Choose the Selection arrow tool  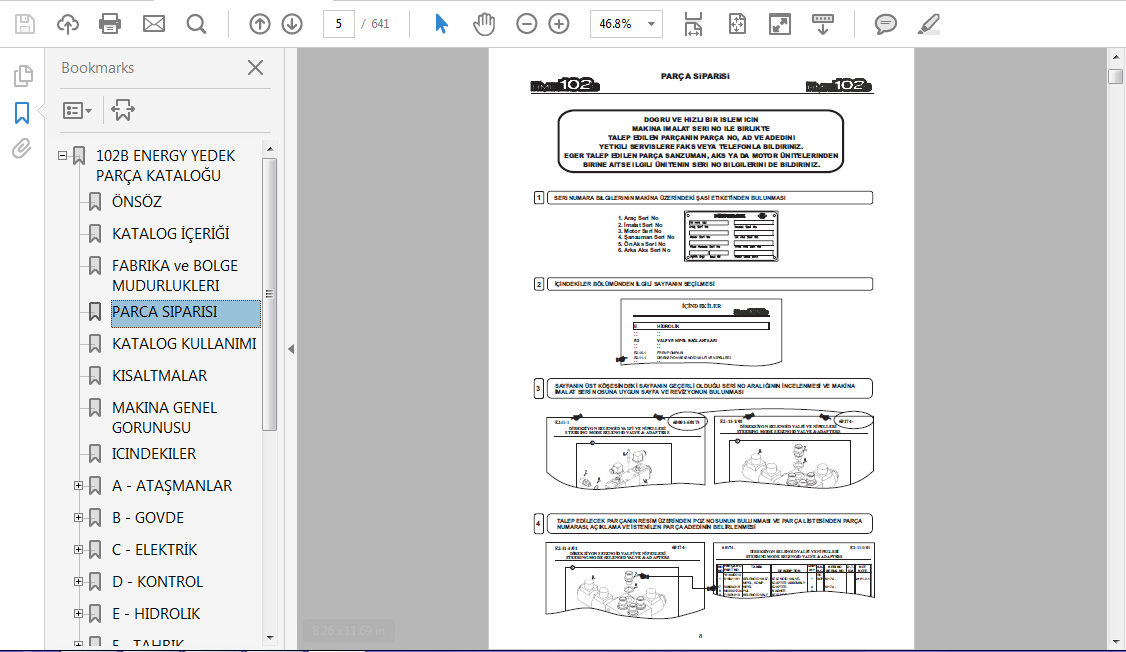pos(441,24)
